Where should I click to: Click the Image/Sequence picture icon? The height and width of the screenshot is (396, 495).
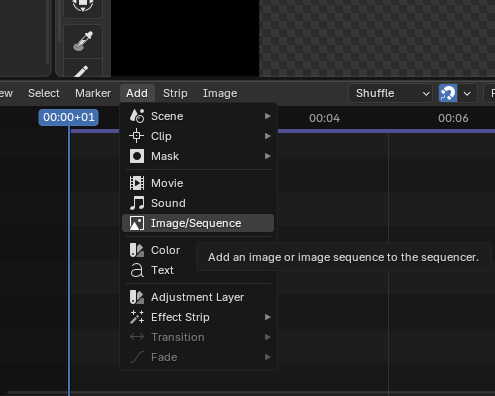tap(137, 223)
